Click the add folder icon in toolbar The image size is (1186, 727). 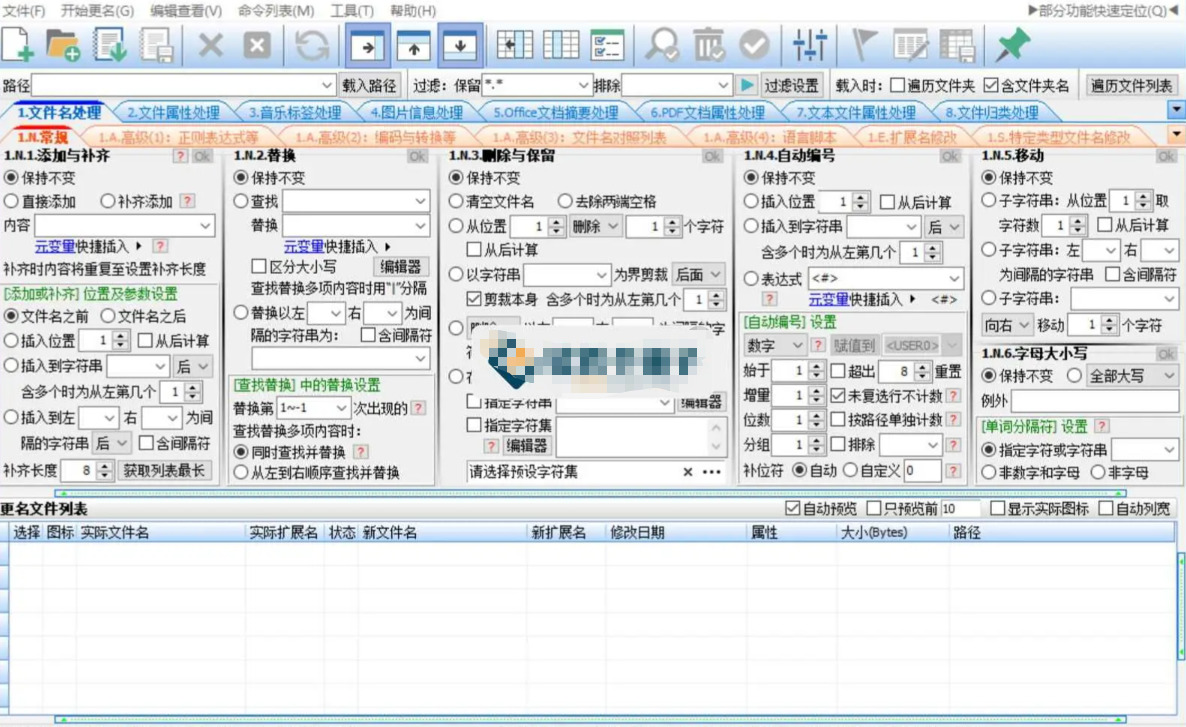[63, 45]
